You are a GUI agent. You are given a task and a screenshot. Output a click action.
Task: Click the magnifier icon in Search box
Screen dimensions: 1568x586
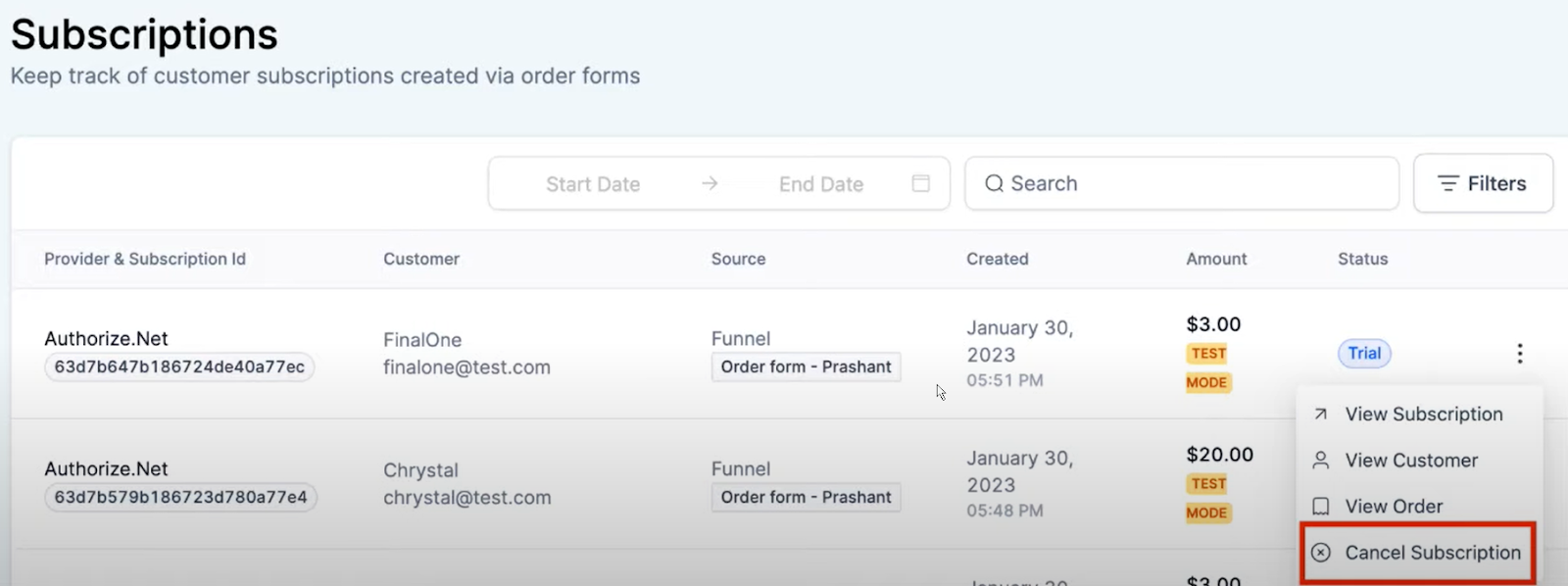point(994,183)
